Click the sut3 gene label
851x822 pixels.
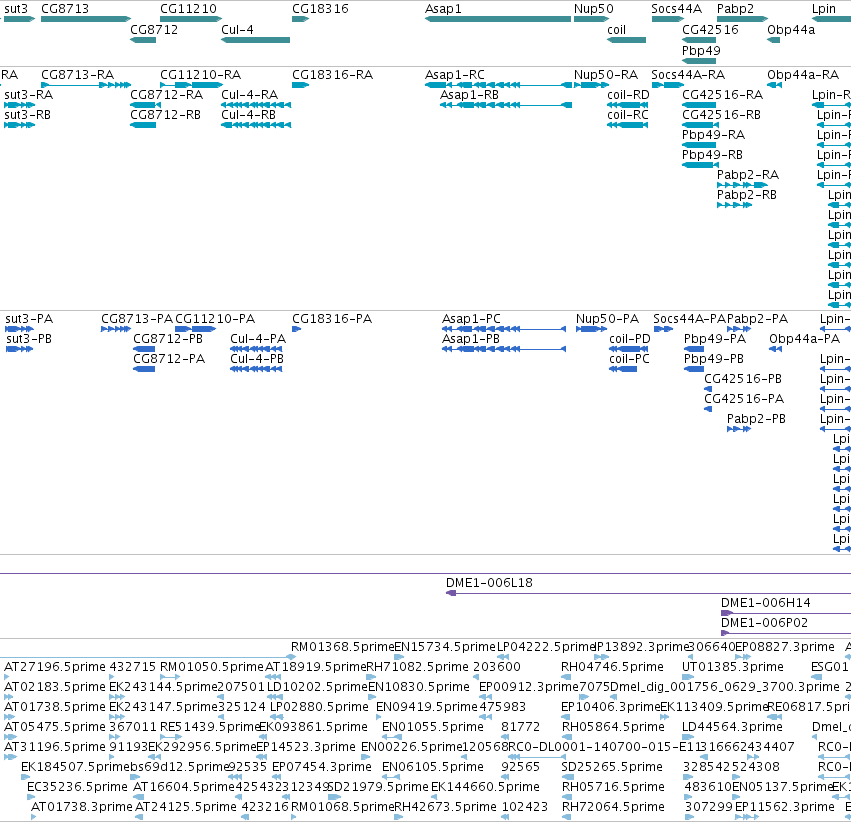[16, 9]
